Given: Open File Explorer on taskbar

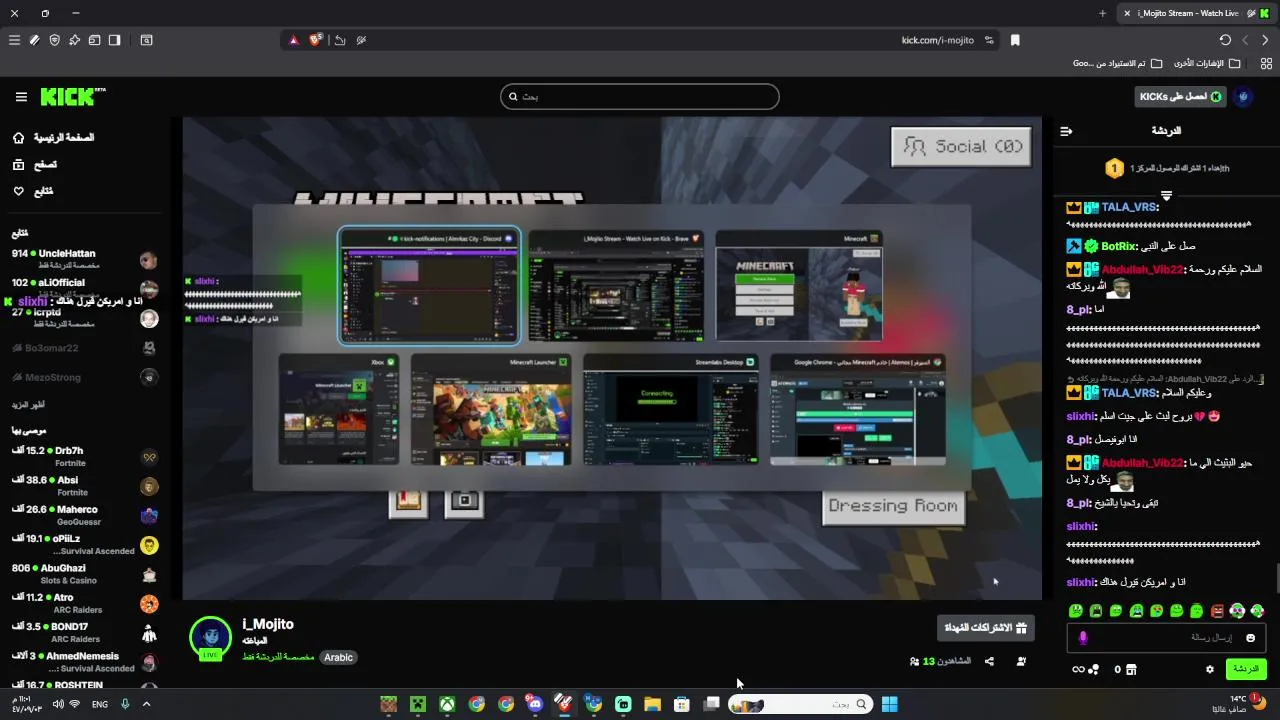Looking at the screenshot, I should click(x=652, y=704).
